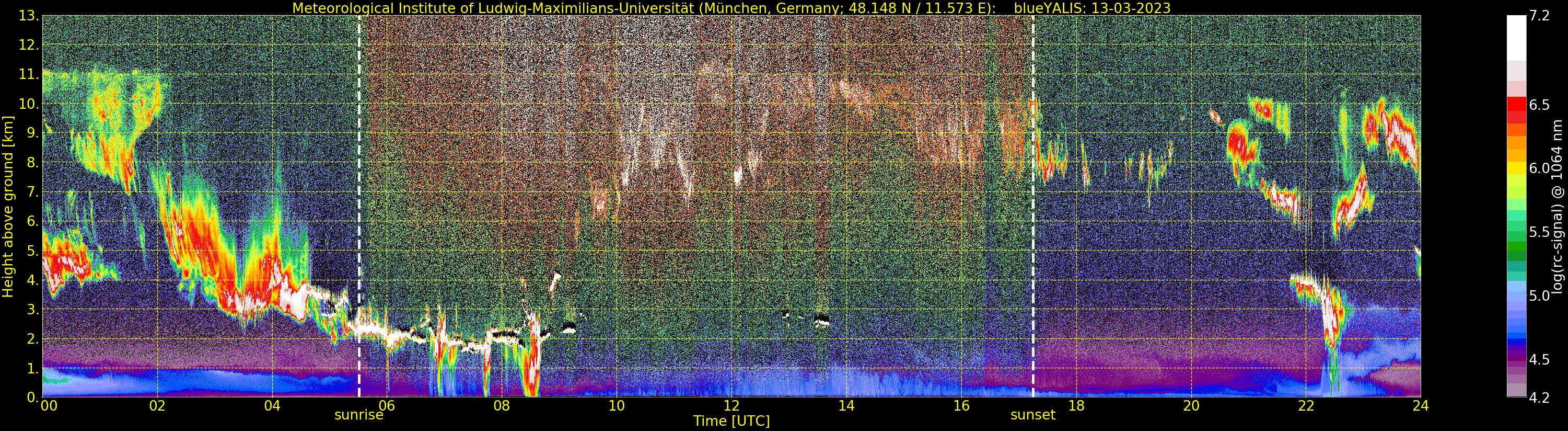This screenshot has width=1568, height=431.
Task: Click the '5.' height axis tick label
Action: 33,251
